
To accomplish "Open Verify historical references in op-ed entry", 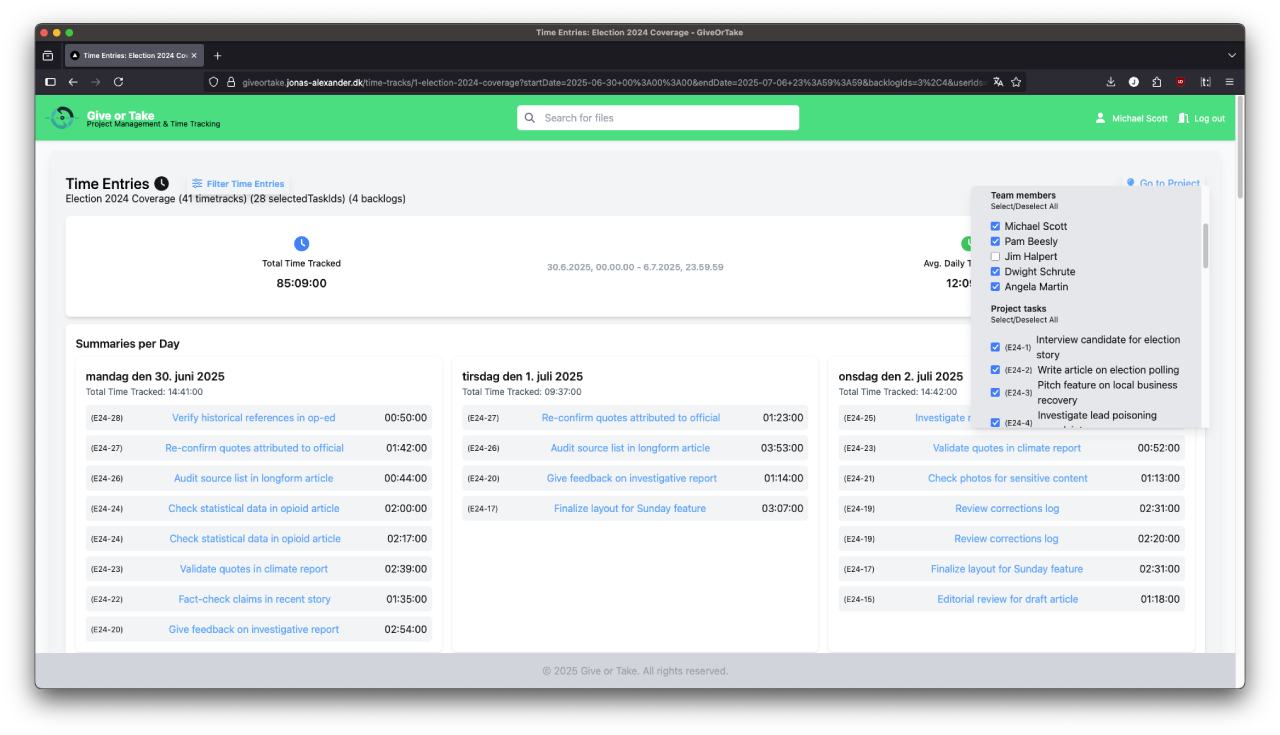I will pyautogui.click(x=253, y=418).
